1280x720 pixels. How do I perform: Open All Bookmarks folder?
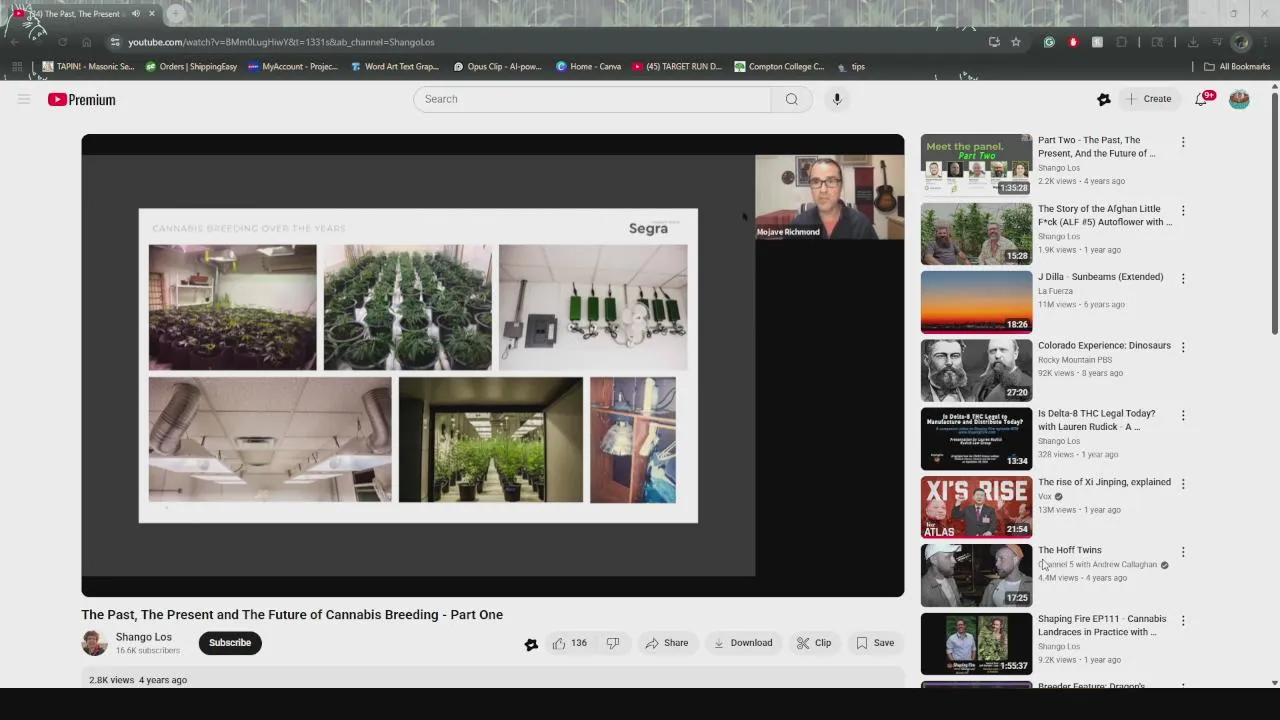click(1237, 67)
